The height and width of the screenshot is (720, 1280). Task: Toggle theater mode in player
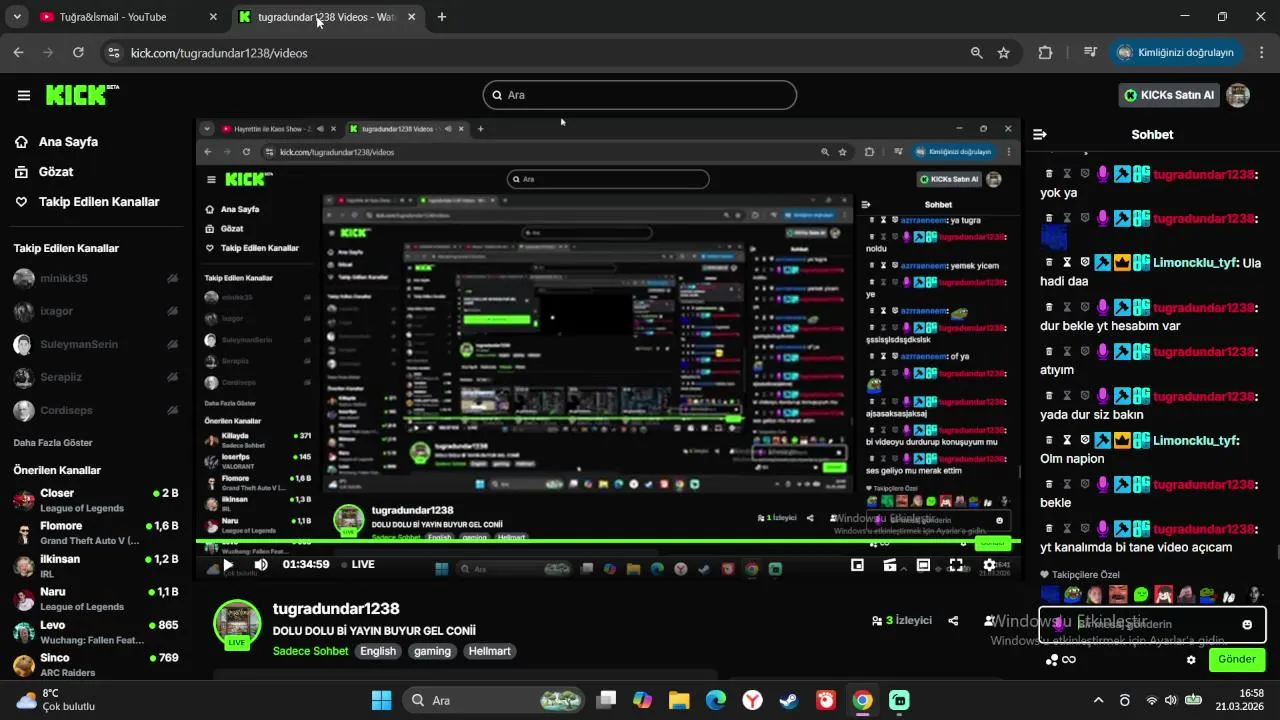point(923,565)
